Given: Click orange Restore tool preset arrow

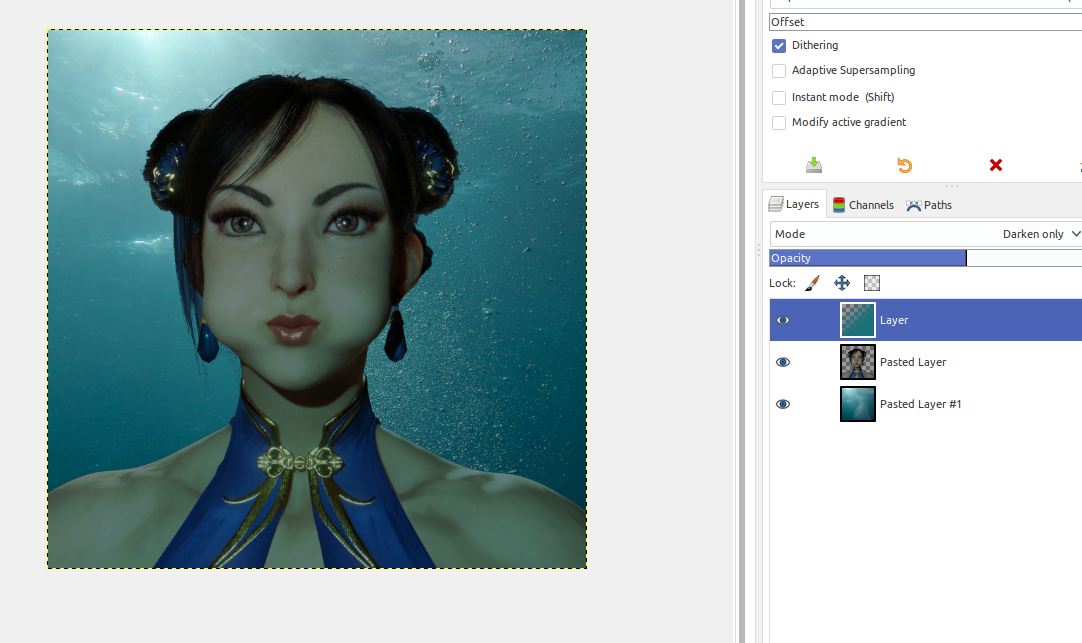Looking at the screenshot, I should (x=905, y=165).
